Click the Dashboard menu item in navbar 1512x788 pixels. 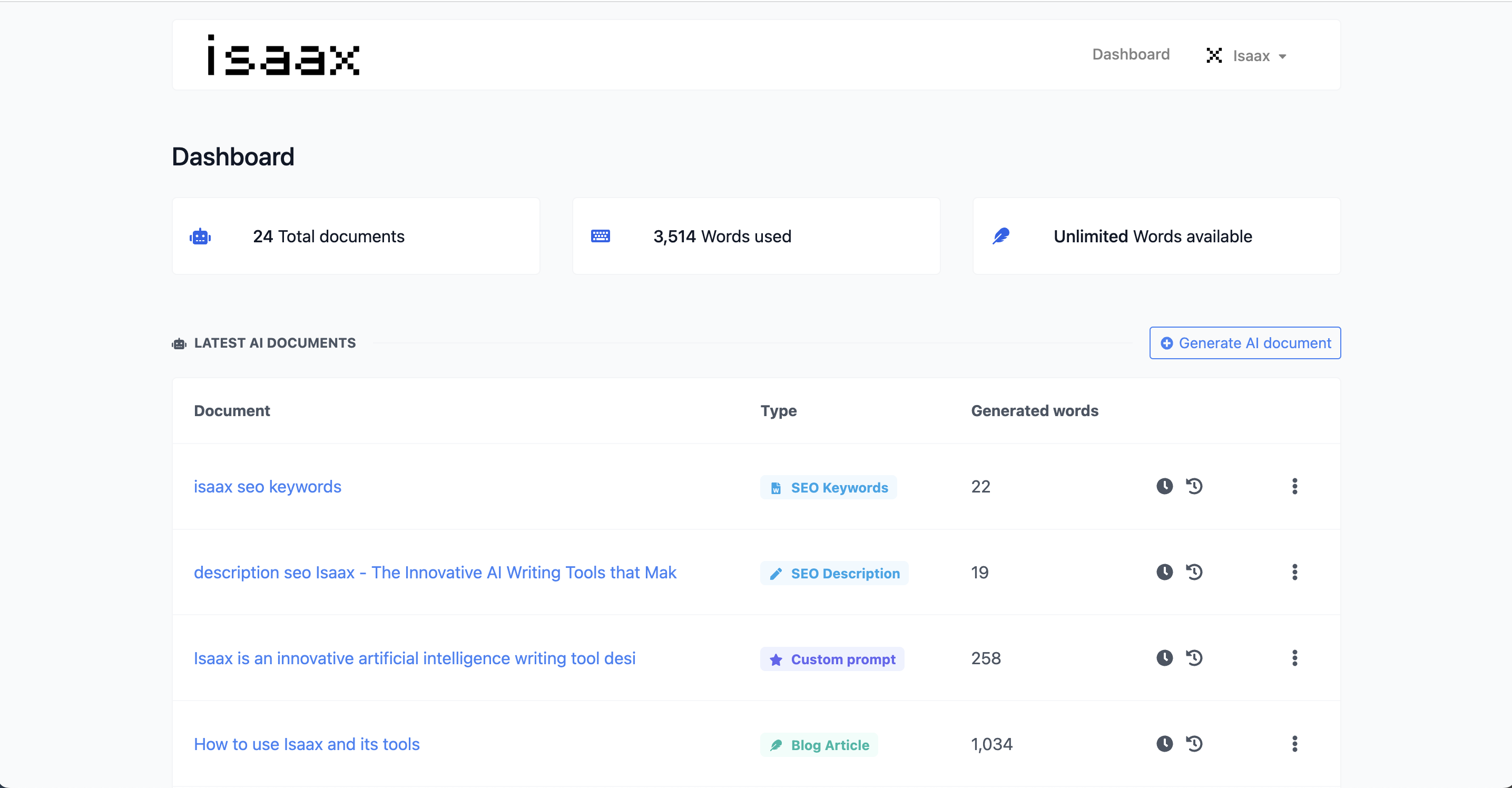(1130, 55)
